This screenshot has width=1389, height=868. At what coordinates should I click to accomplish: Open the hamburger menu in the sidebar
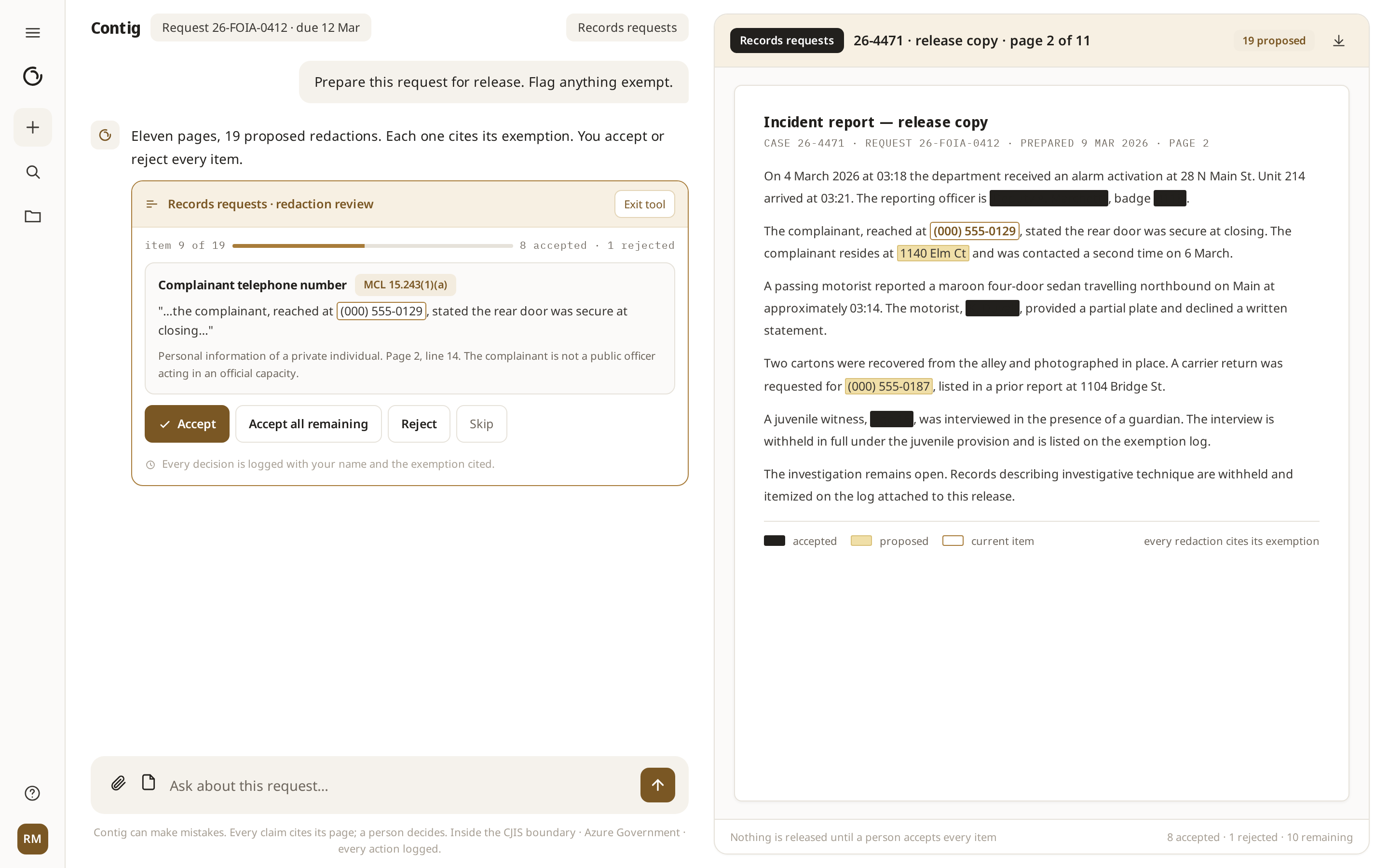[33, 33]
